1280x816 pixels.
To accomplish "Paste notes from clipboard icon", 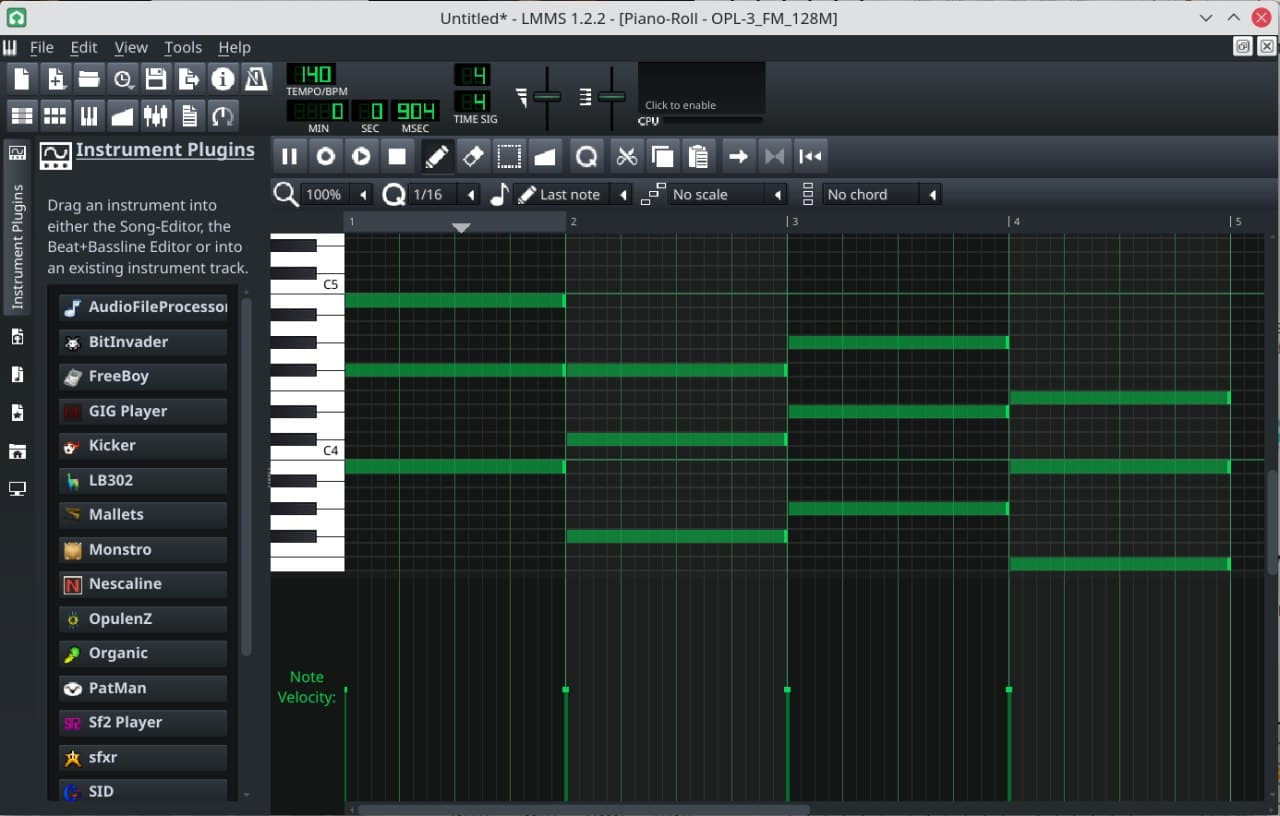I will 698,156.
